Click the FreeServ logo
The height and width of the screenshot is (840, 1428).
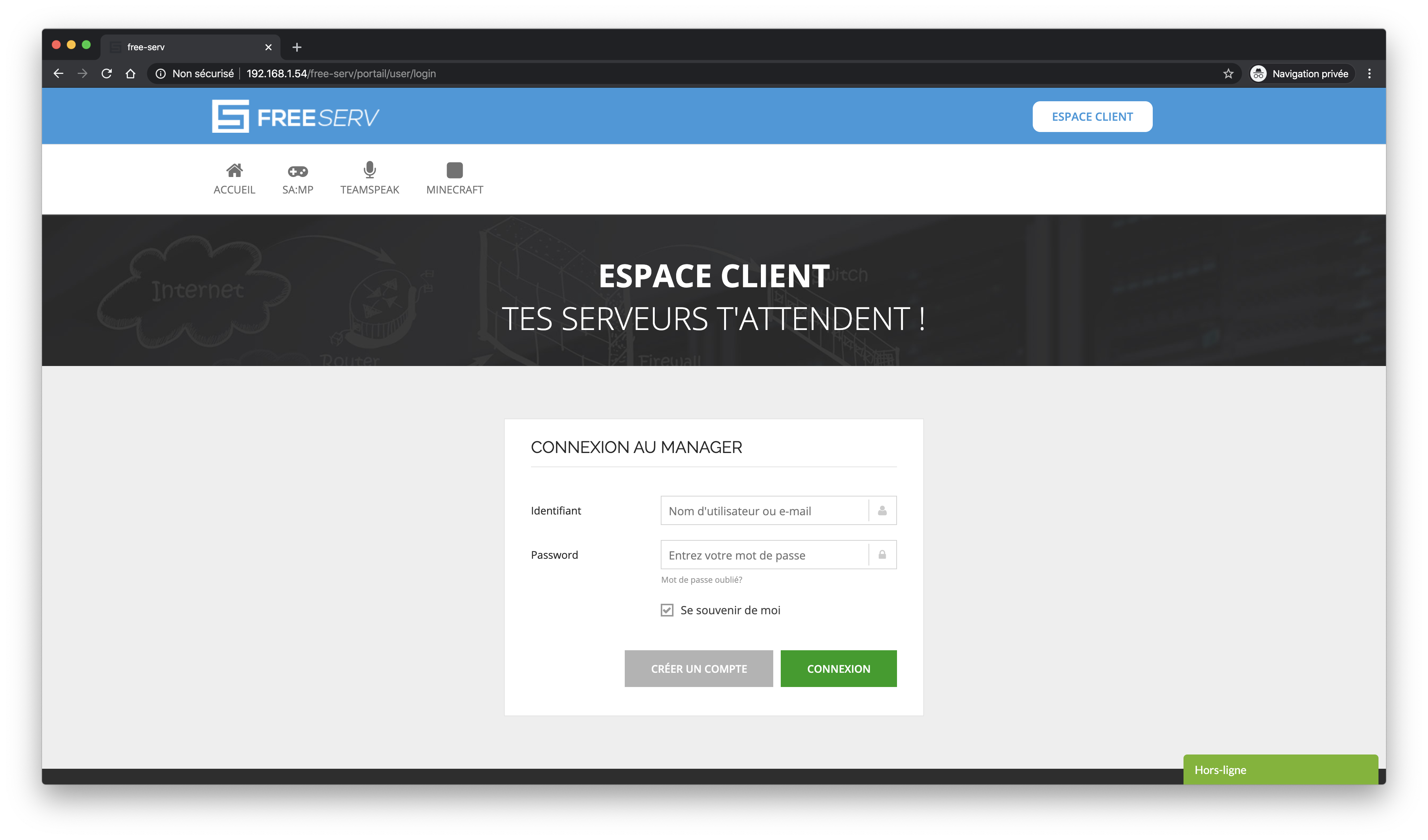(x=295, y=117)
